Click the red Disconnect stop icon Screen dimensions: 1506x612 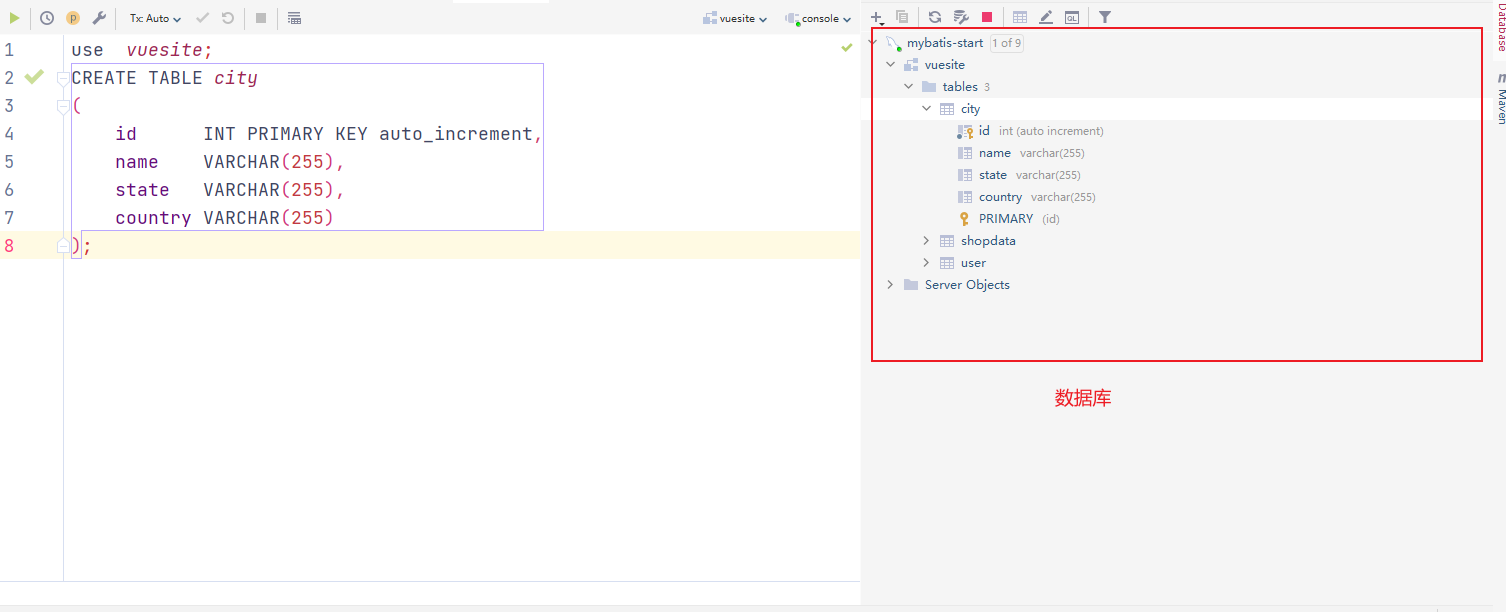(x=987, y=17)
